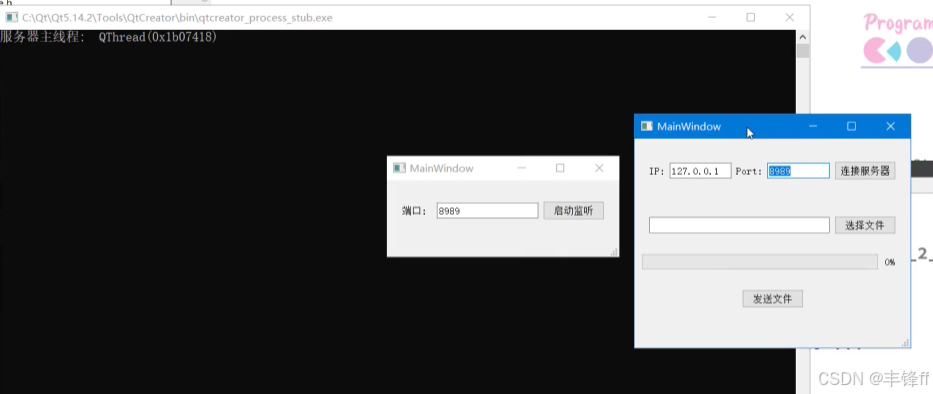933x394 pixels.
Task: Click the 端口: label in server window
Action: pyautogui.click(x=415, y=211)
